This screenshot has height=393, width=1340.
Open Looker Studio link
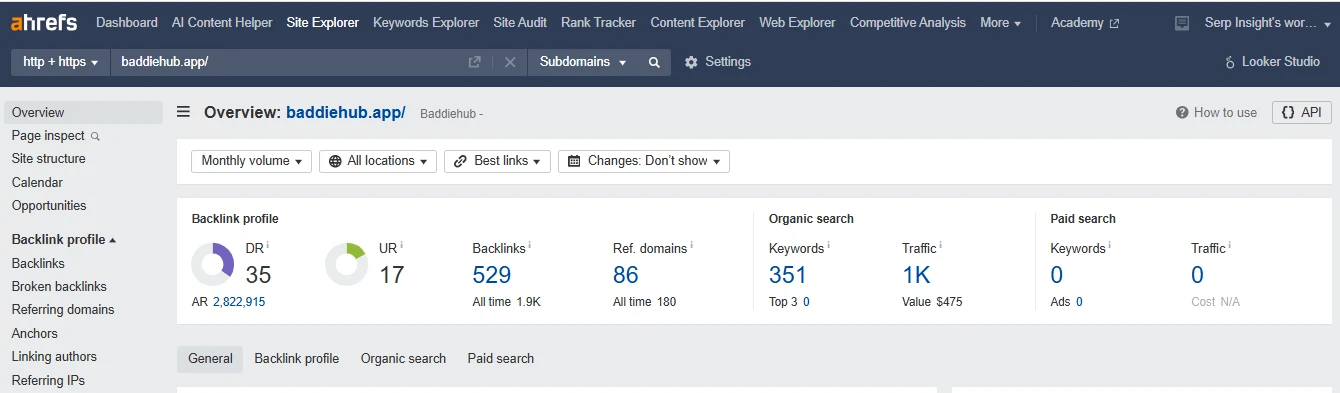point(1272,62)
